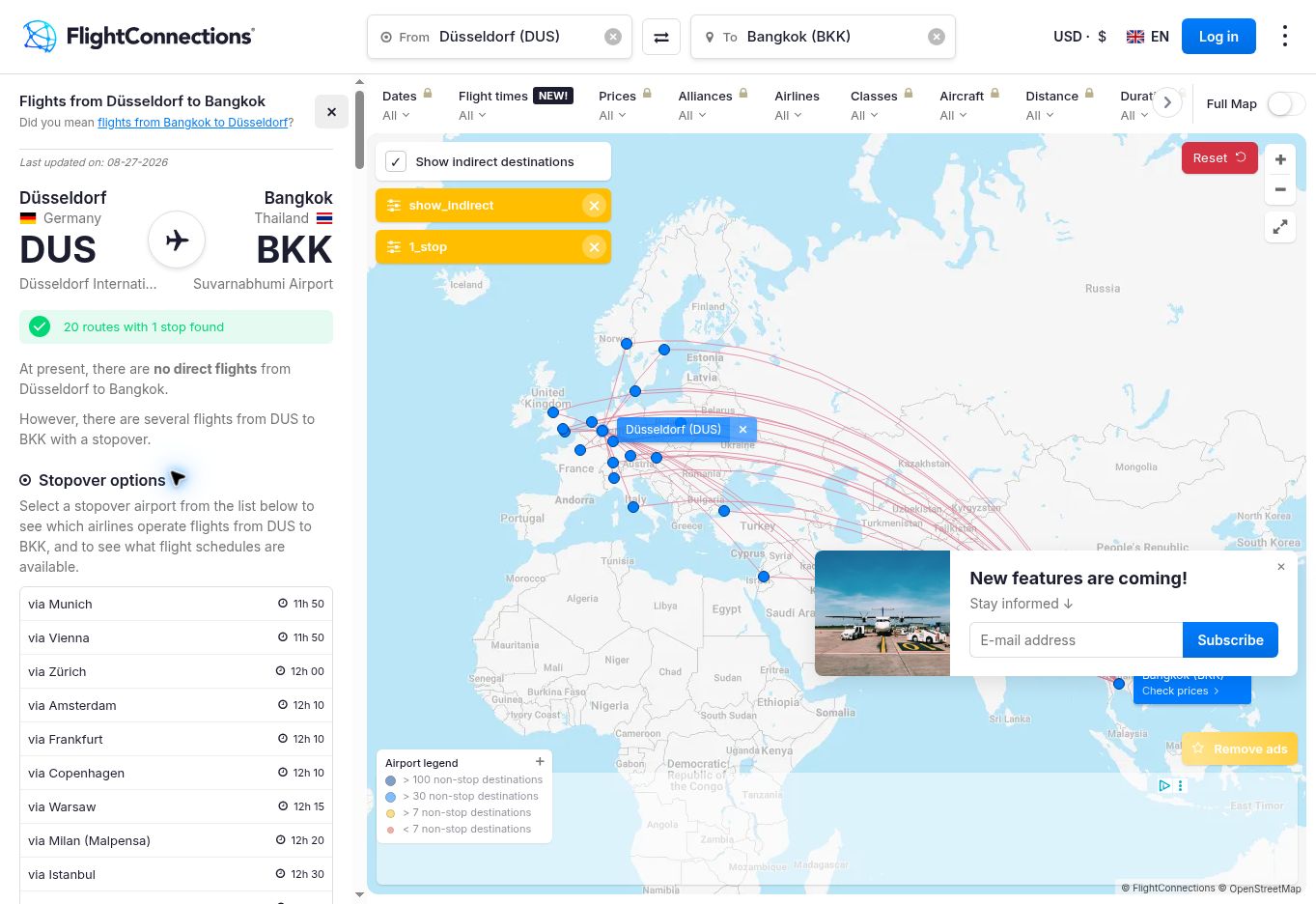Swap origin and destination airports
1316x904 pixels.
pyautogui.click(x=661, y=37)
